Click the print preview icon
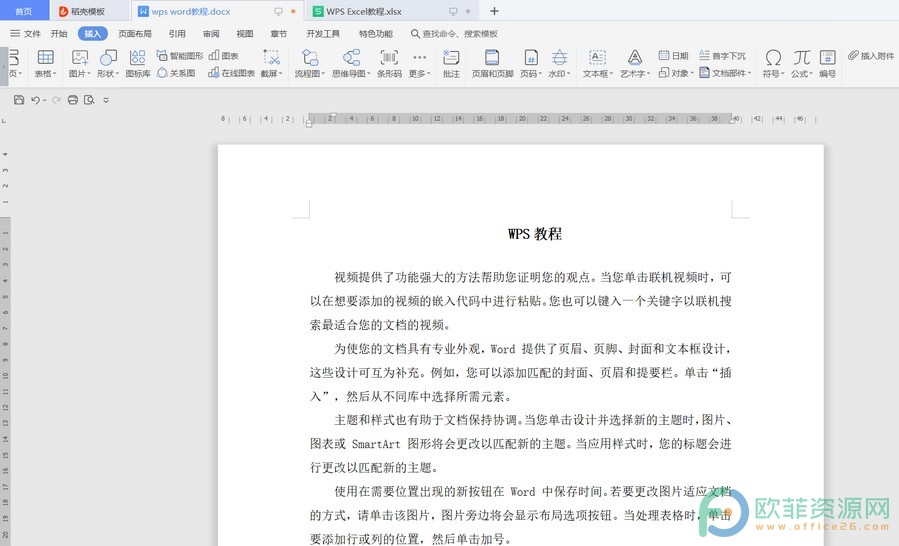This screenshot has height=546, width=899. coord(89,100)
